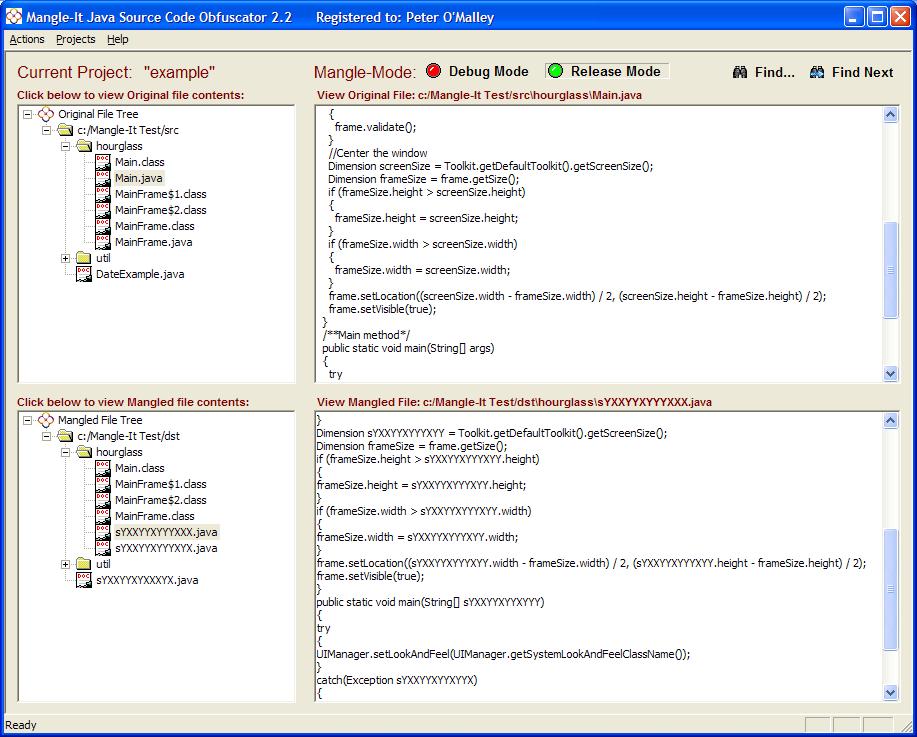Click scrollbar thumb in Original File view

coord(890,270)
